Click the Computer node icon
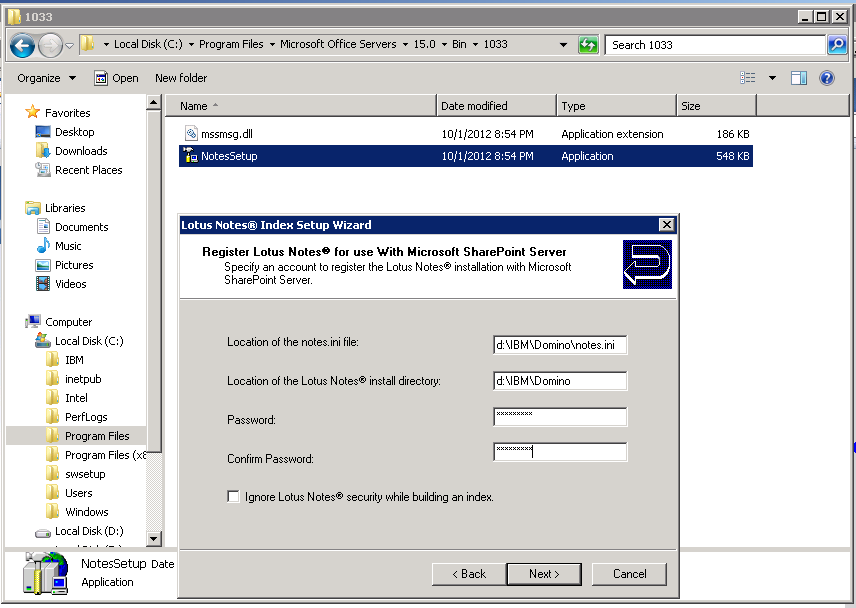856x608 pixels. [33, 321]
